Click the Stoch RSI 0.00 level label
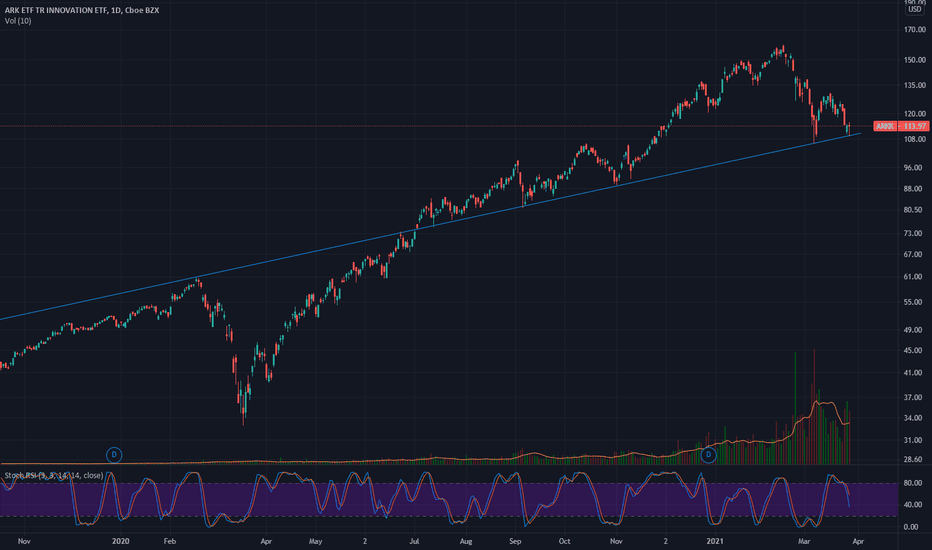 [x=911, y=527]
